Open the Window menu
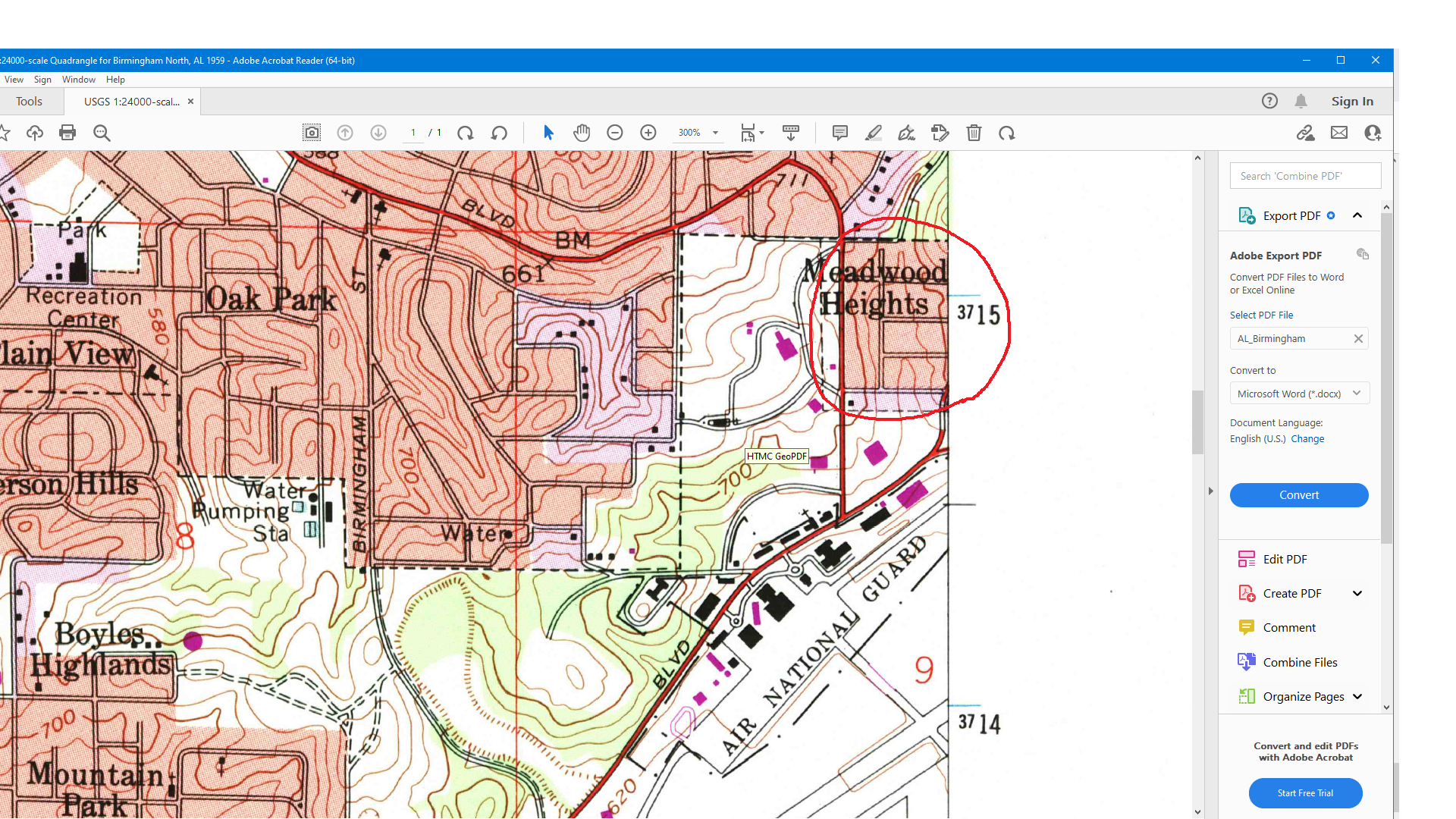Viewport: 1456px width, 819px height. (79, 80)
